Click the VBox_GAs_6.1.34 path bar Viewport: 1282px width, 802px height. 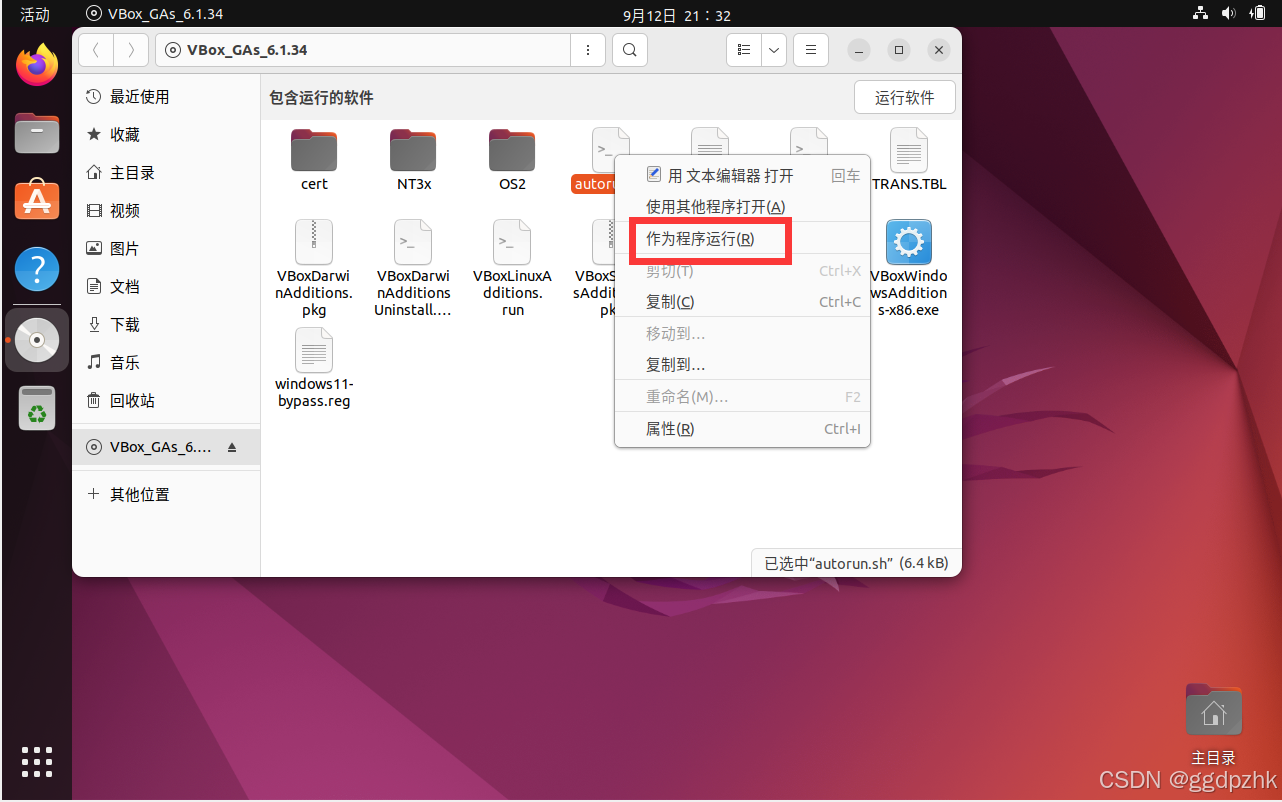(x=363, y=50)
